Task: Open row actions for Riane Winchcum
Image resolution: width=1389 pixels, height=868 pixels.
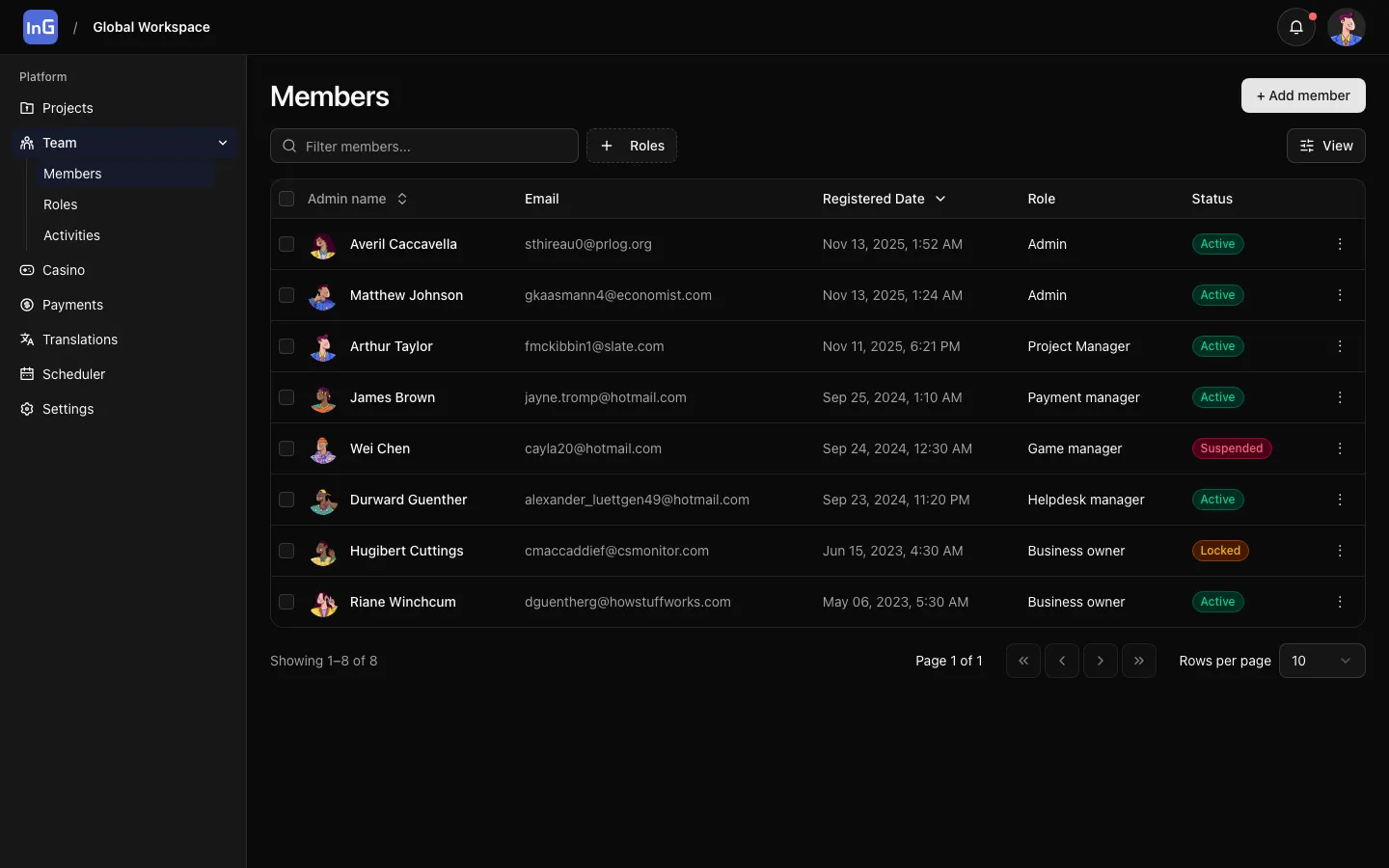Action: 1340,602
